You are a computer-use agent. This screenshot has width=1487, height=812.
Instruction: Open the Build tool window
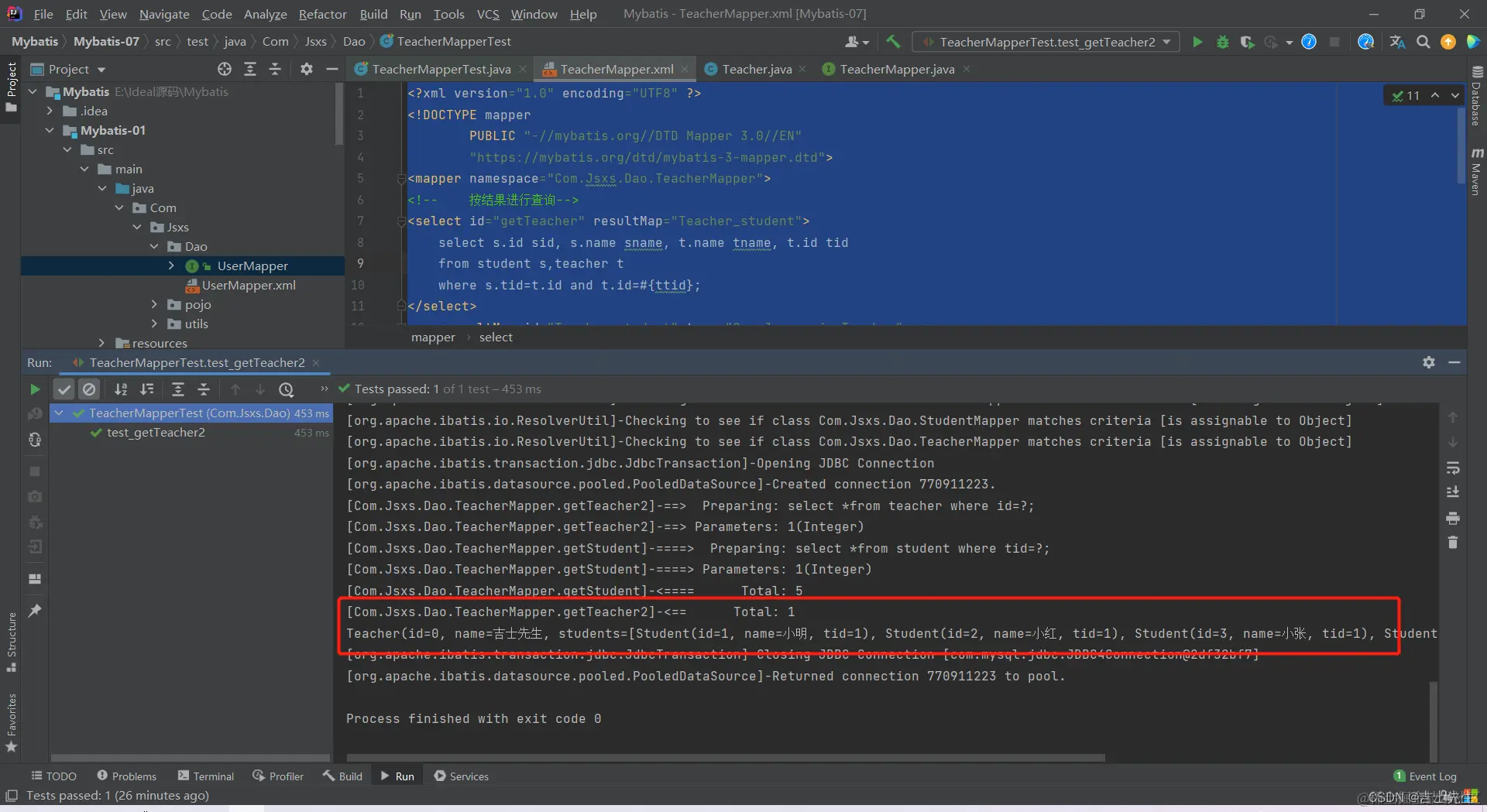[x=342, y=776]
